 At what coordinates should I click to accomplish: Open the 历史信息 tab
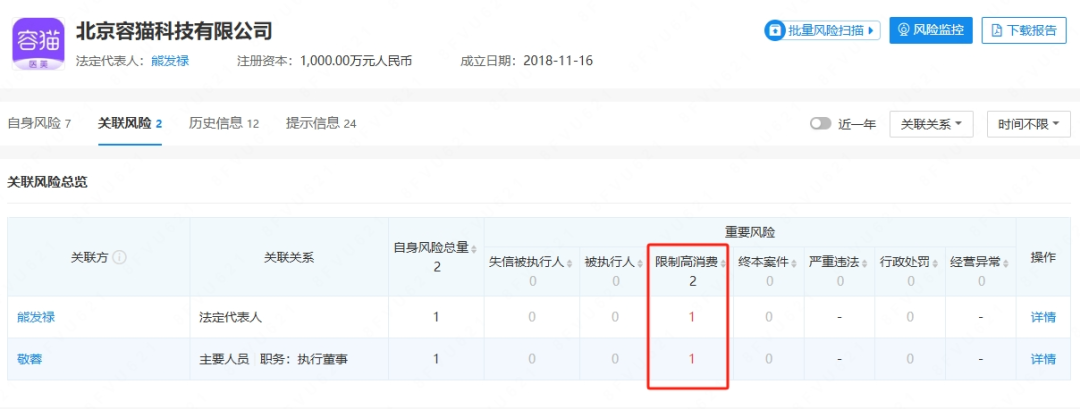click(x=224, y=124)
